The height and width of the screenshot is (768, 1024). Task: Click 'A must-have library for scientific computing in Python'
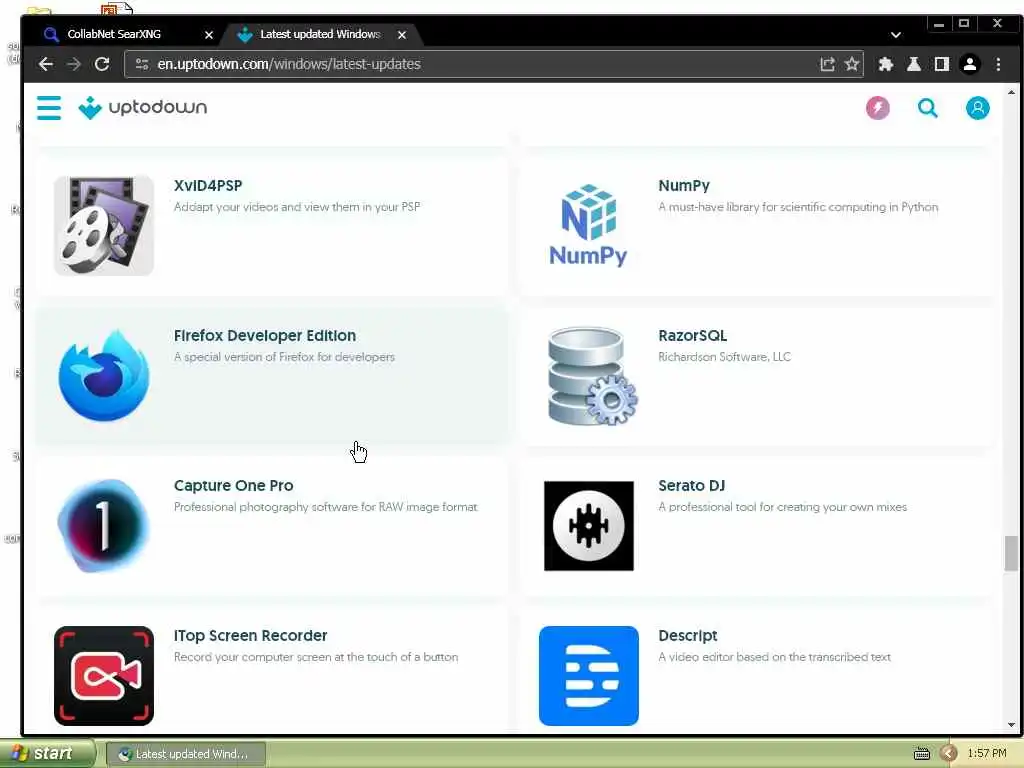pyautogui.click(x=798, y=207)
